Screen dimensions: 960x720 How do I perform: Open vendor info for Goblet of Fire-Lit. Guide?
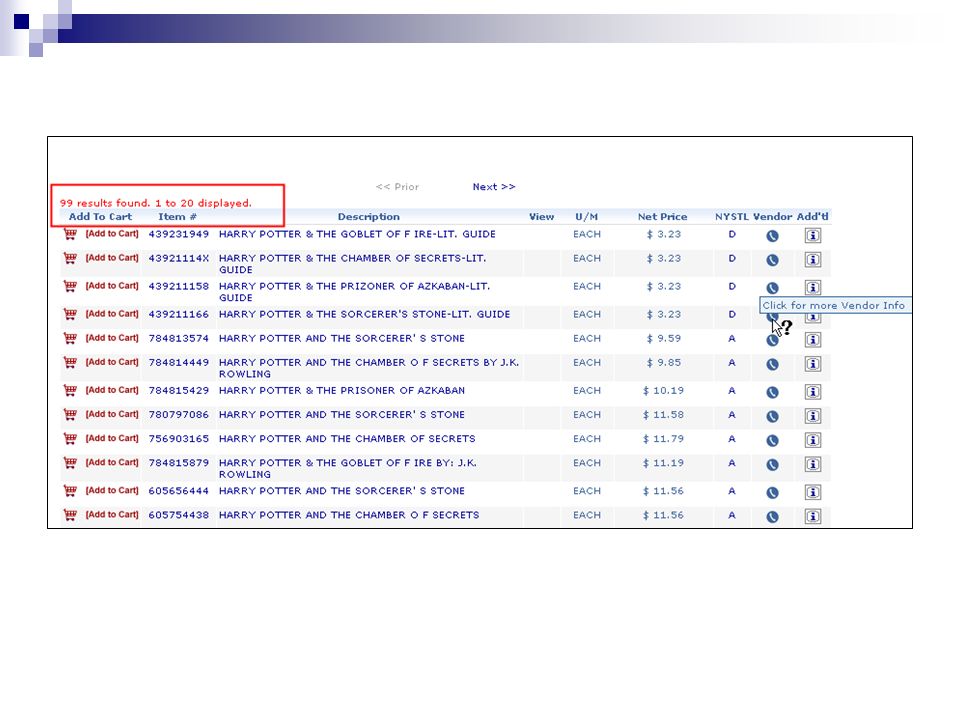(x=773, y=236)
